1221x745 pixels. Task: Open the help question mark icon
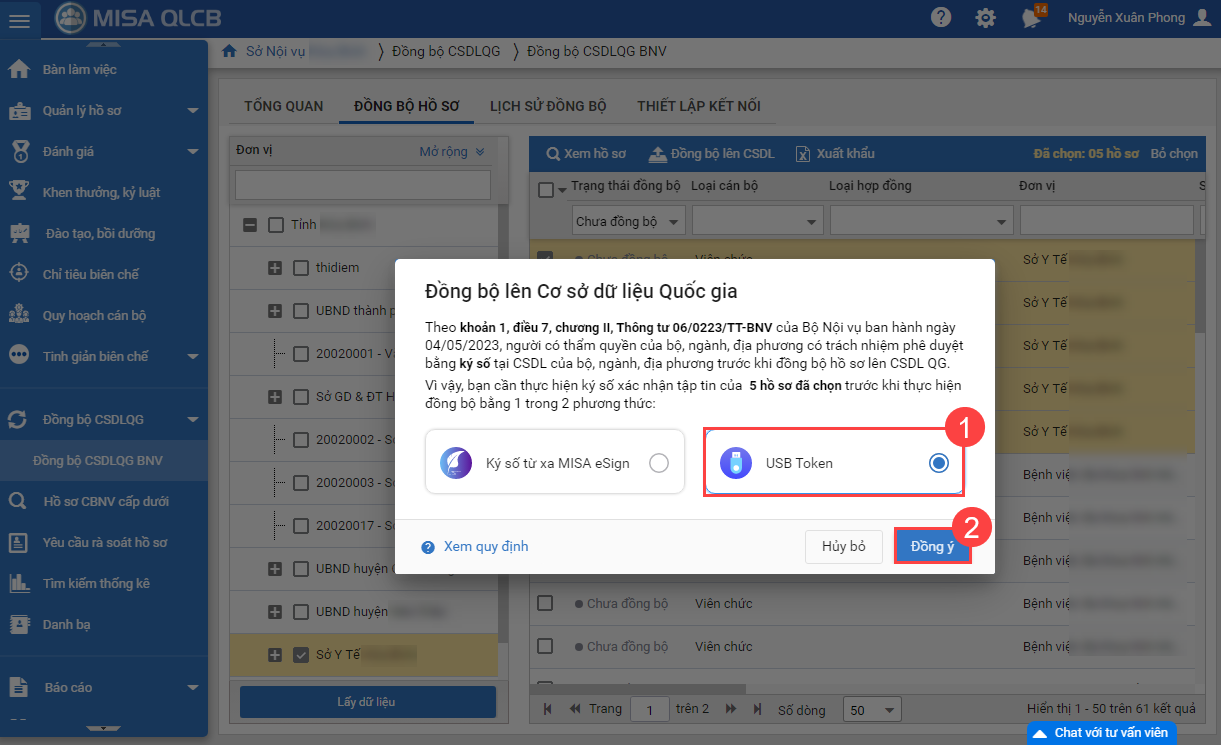tap(941, 18)
